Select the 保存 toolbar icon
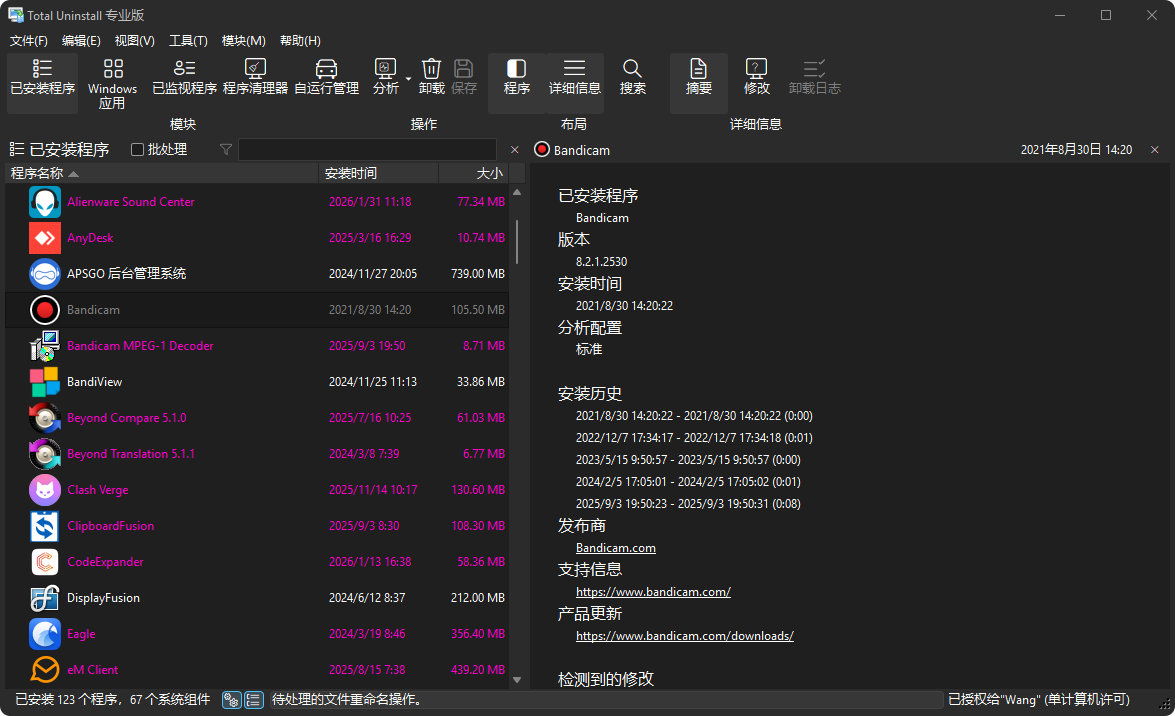 pos(463,80)
